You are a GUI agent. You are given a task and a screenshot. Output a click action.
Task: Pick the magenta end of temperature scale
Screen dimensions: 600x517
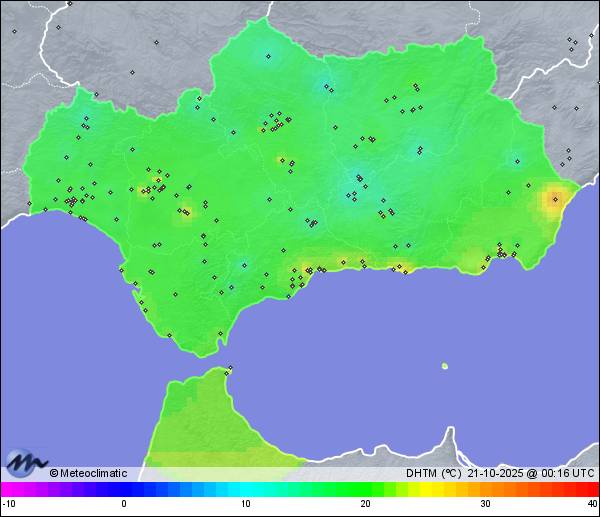(10, 489)
